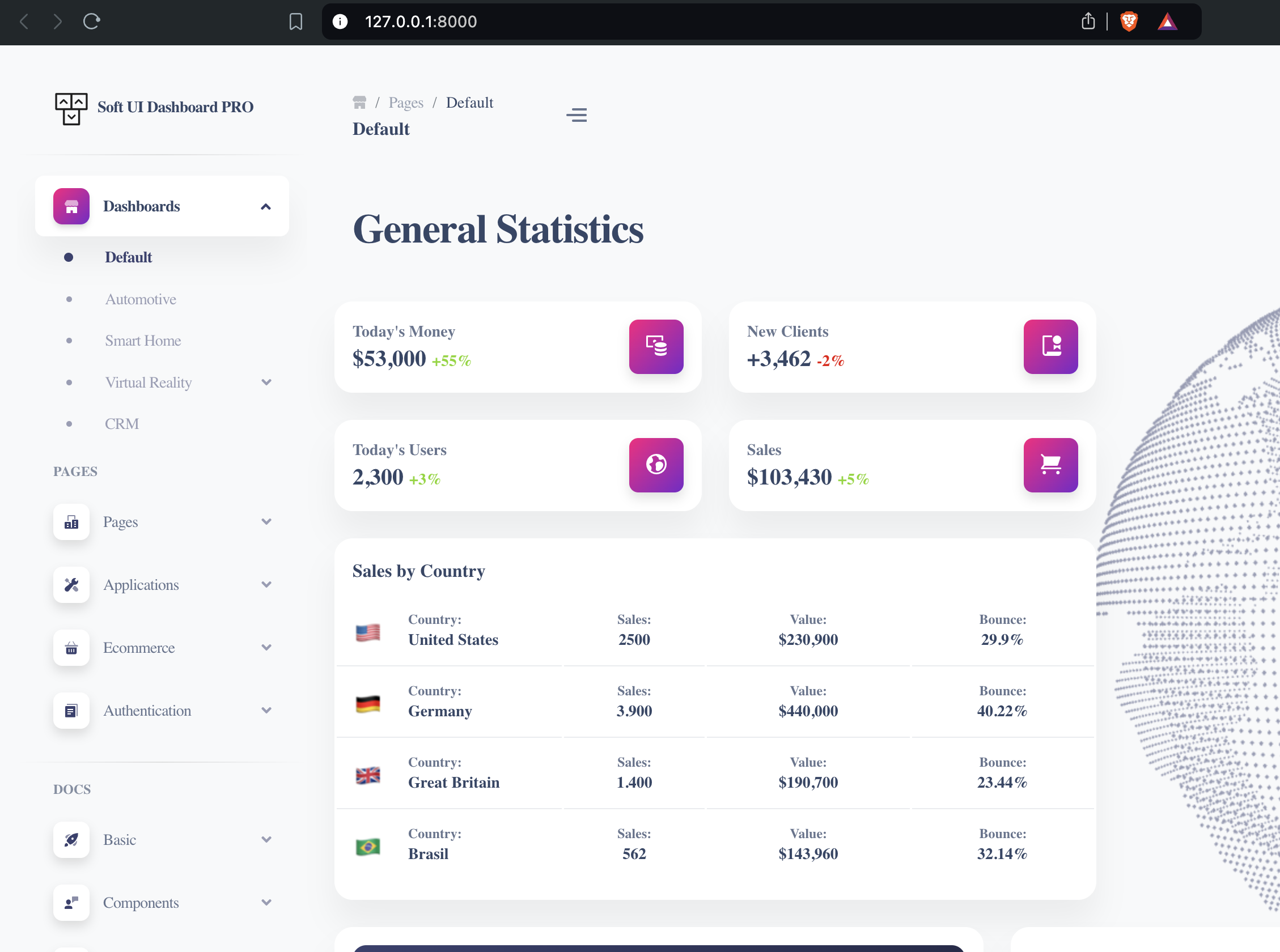This screenshot has width=1280, height=952.
Task: Open CRM dashboard link
Action: (x=122, y=424)
